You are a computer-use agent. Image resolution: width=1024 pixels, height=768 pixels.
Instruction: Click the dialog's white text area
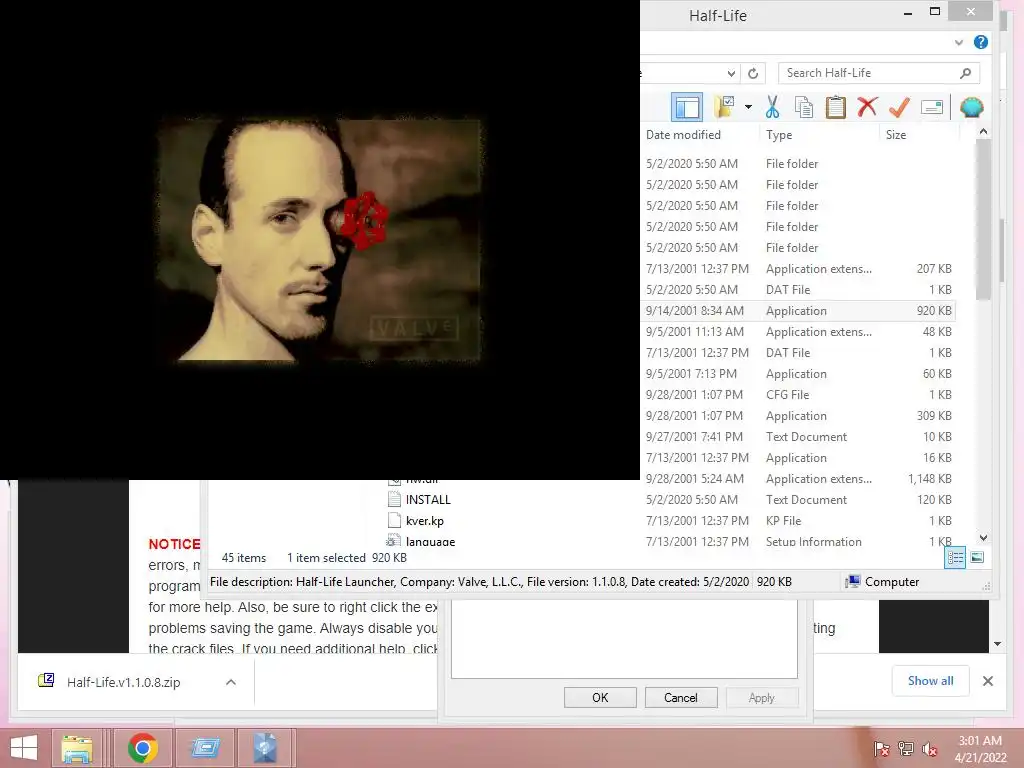(x=624, y=639)
